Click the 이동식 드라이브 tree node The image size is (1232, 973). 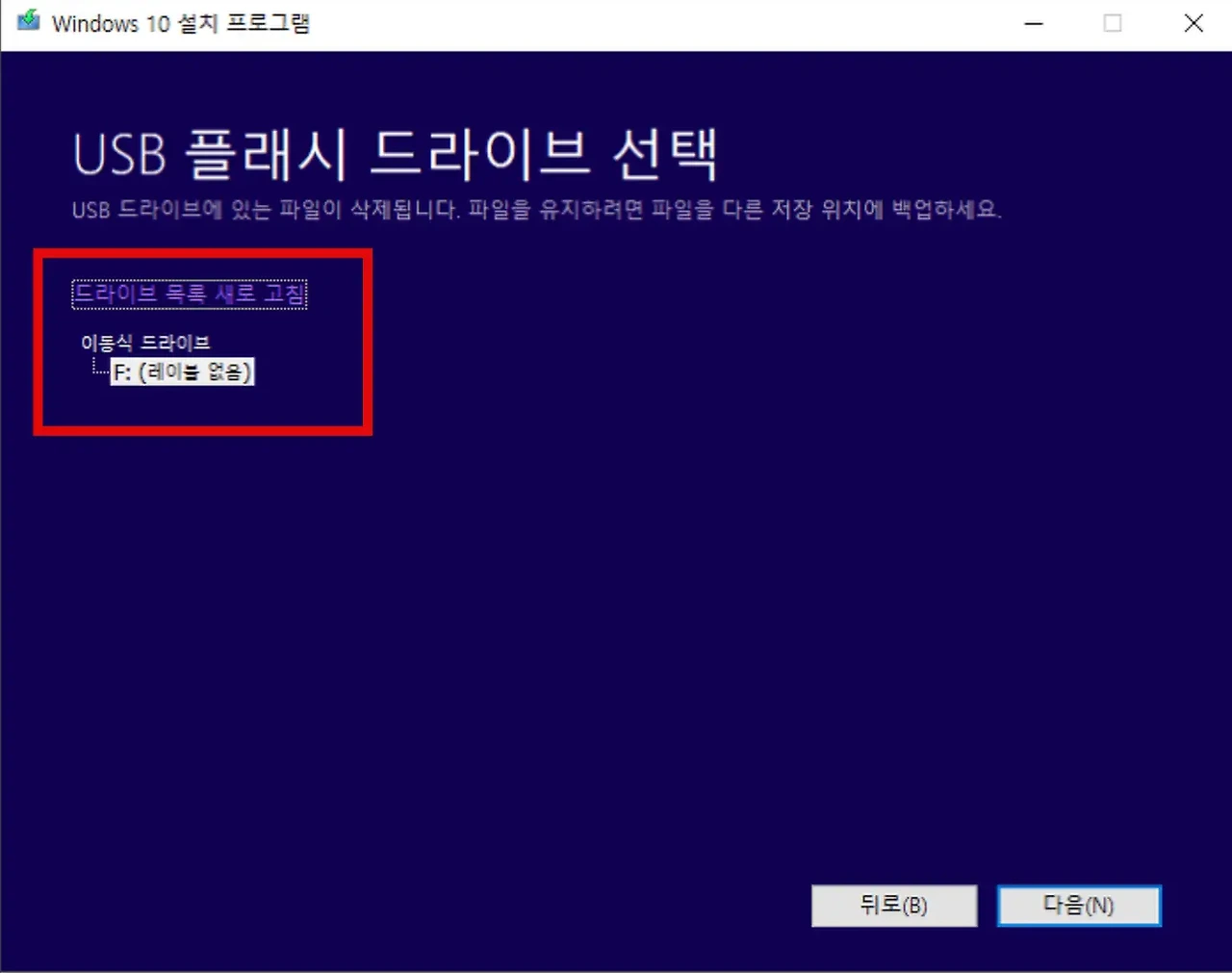(x=146, y=342)
